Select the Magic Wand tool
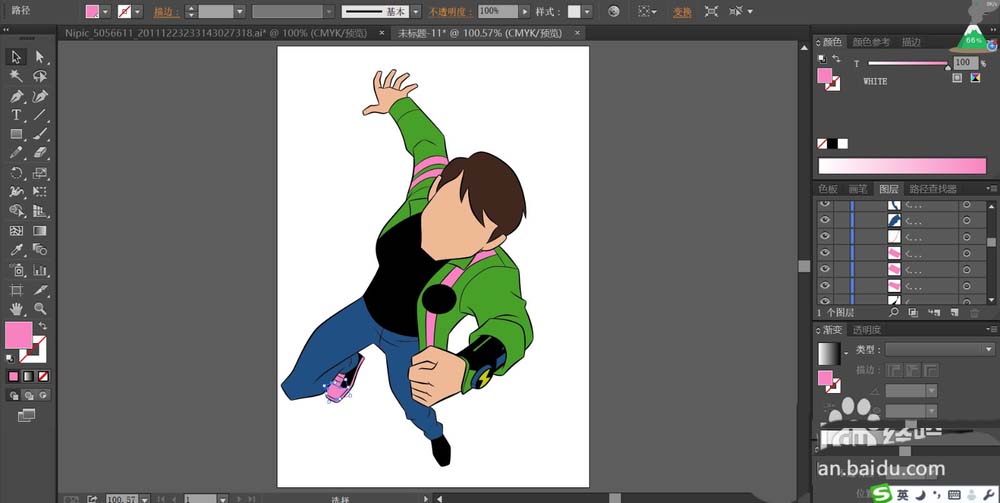The width and height of the screenshot is (1000, 503). pos(16,77)
